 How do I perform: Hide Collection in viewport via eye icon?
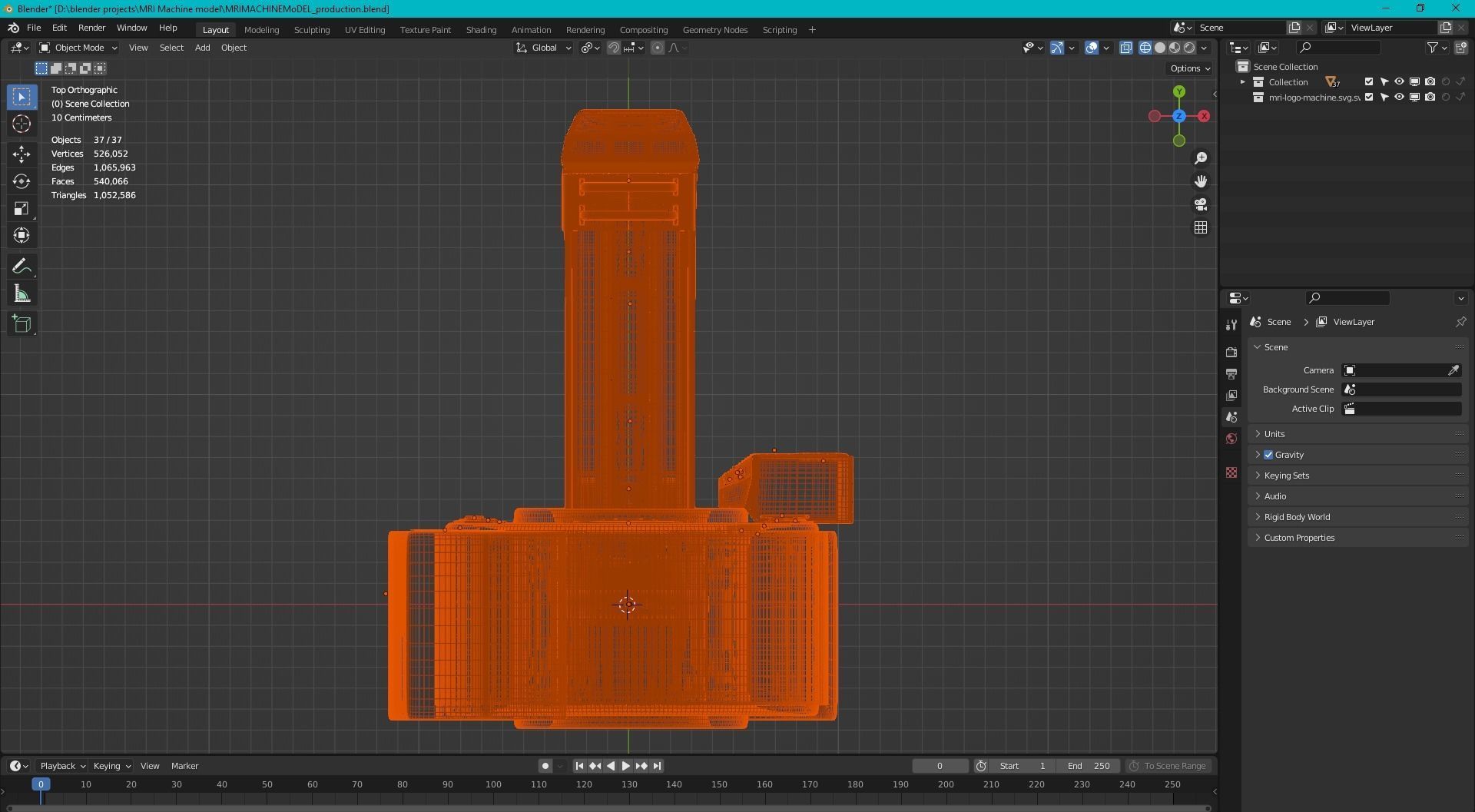coord(1399,82)
